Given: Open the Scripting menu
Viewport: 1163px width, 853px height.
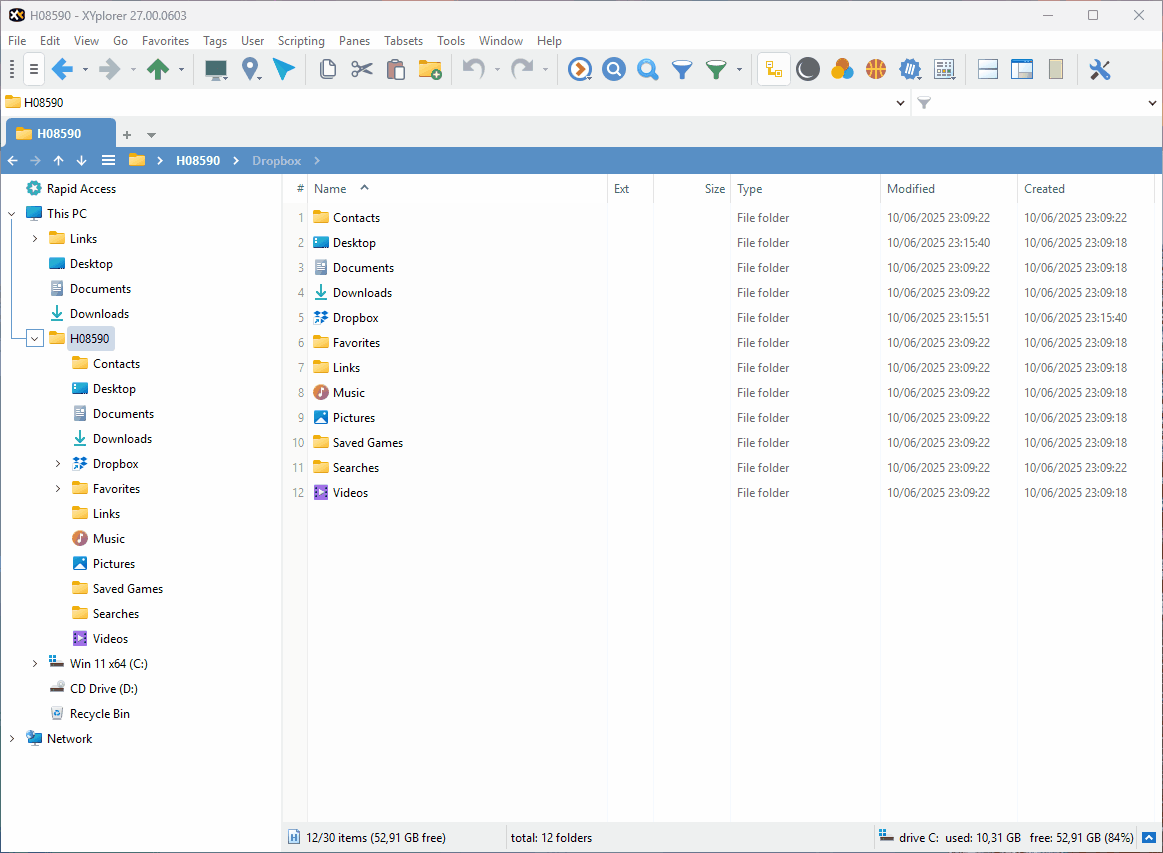Looking at the screenshot, I should click(301, 41).
